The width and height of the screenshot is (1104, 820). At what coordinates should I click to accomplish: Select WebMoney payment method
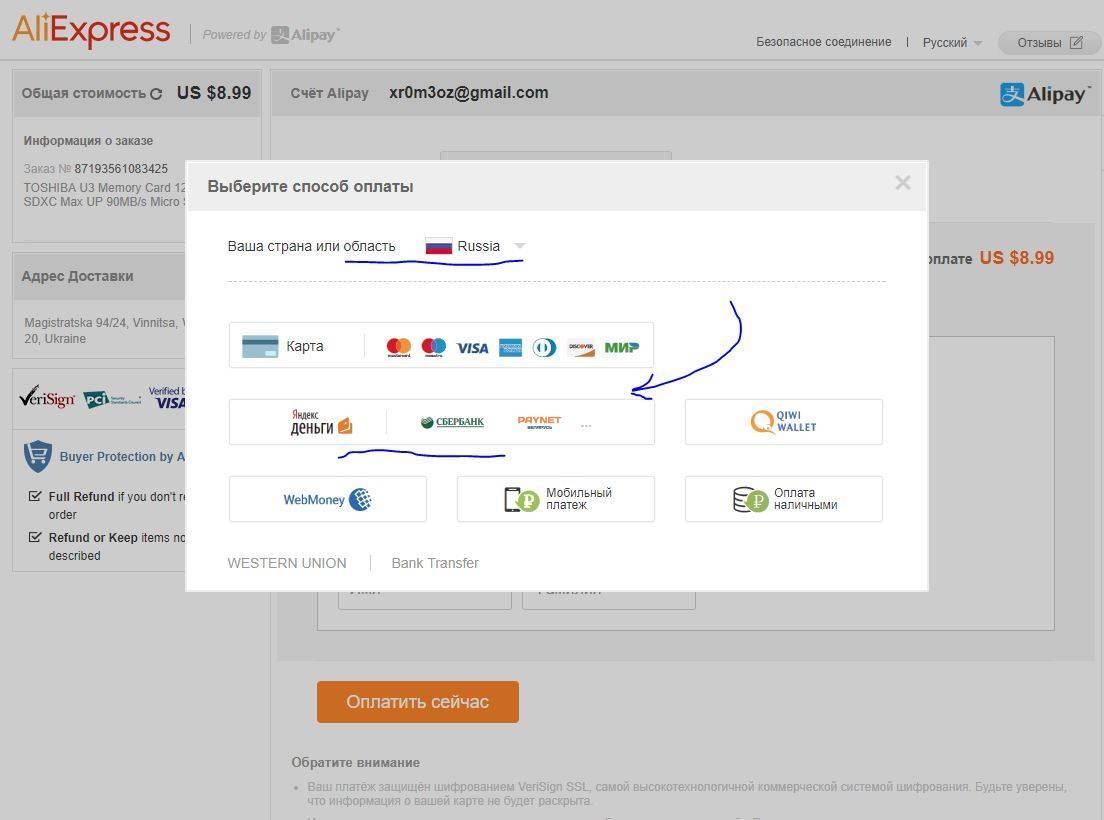coord(327,499)
